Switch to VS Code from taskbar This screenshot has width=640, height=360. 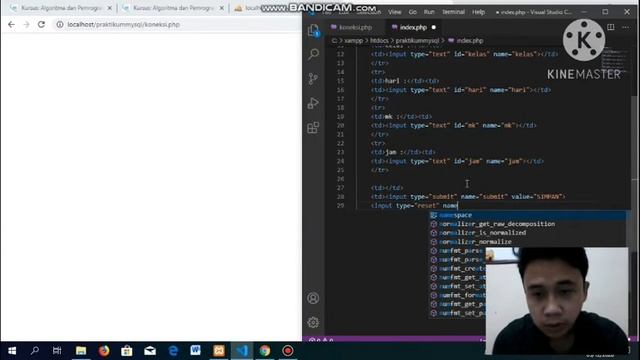(x=242, y=351)
